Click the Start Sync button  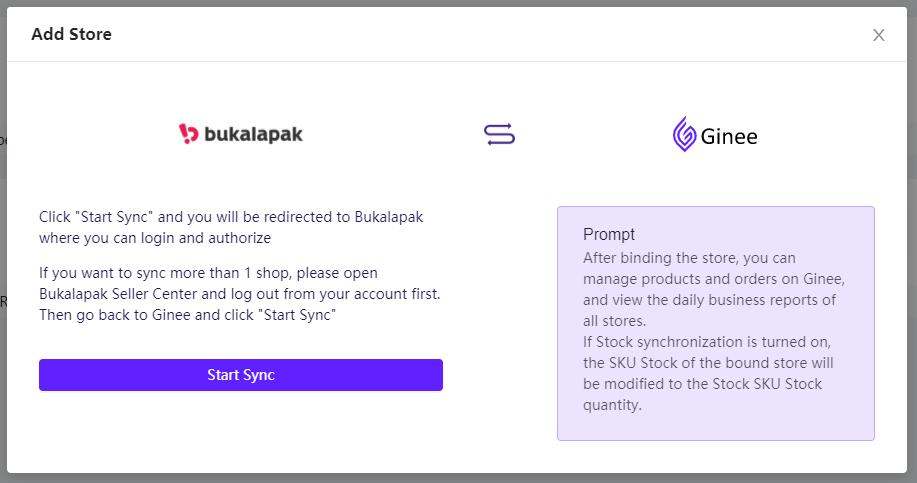click(241, 375)
